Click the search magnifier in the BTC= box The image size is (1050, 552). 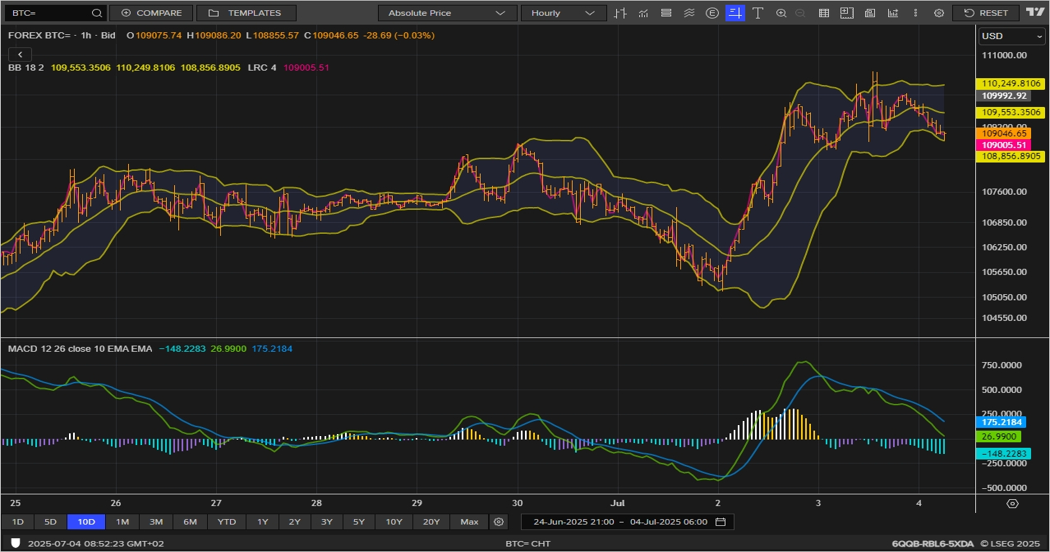tap(97, 13)
